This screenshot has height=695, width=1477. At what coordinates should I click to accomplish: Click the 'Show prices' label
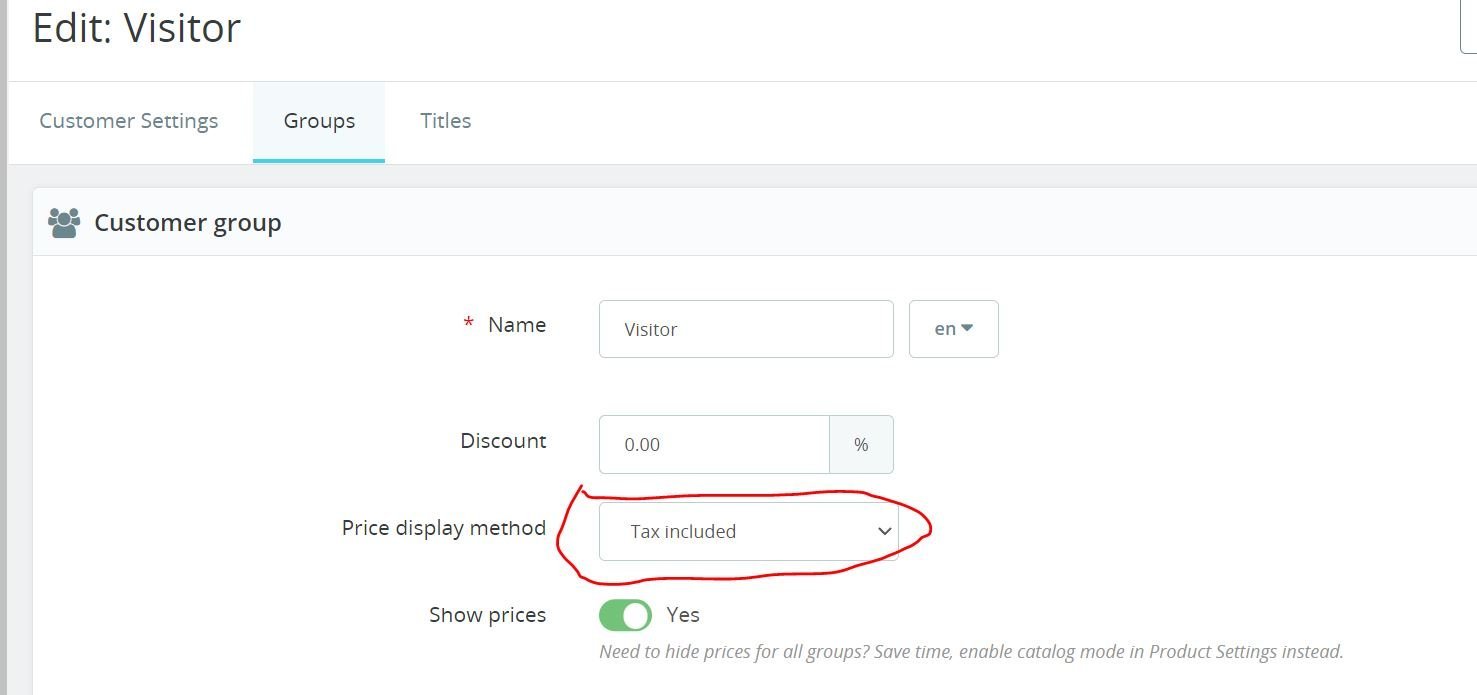pyautogui.click(x=487, y=615)
